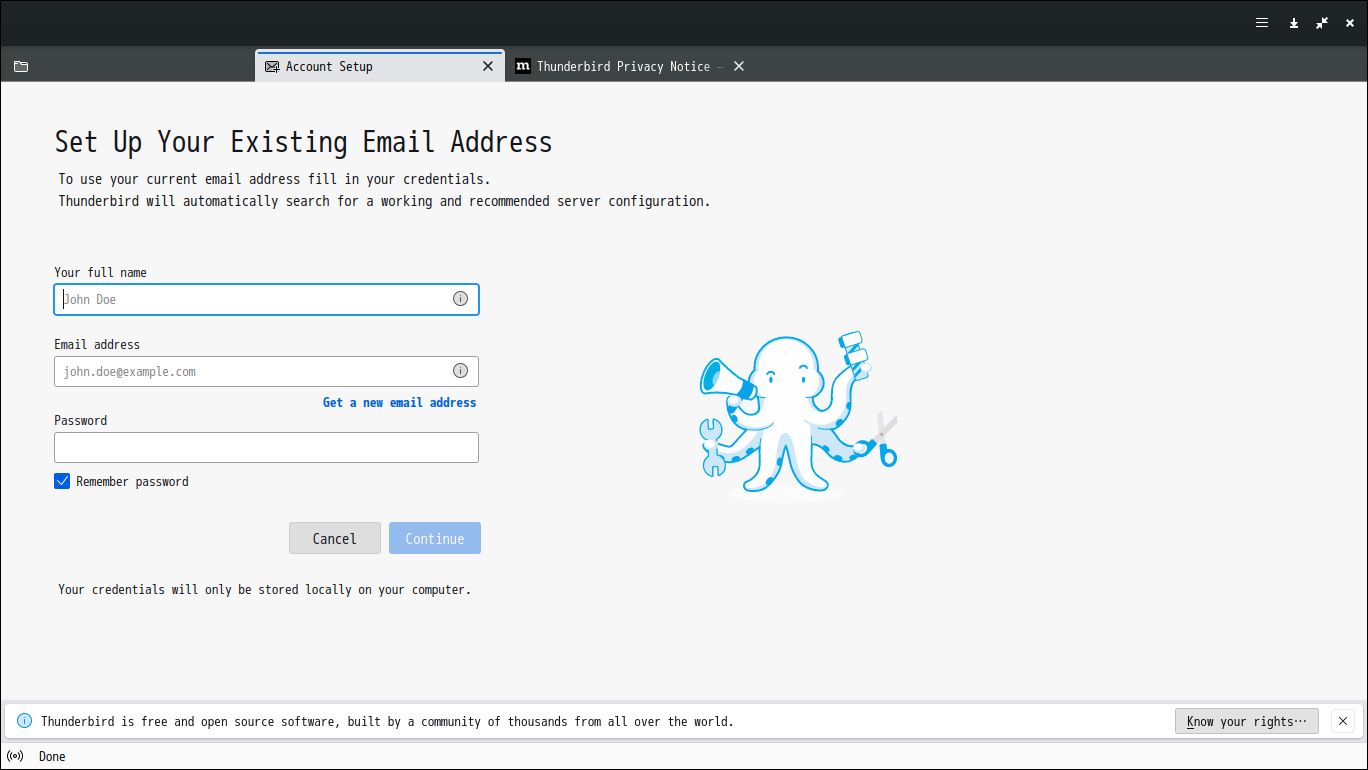Toggle the Remember password checkbox
1368x770 pixels.
tap(62, 481)
